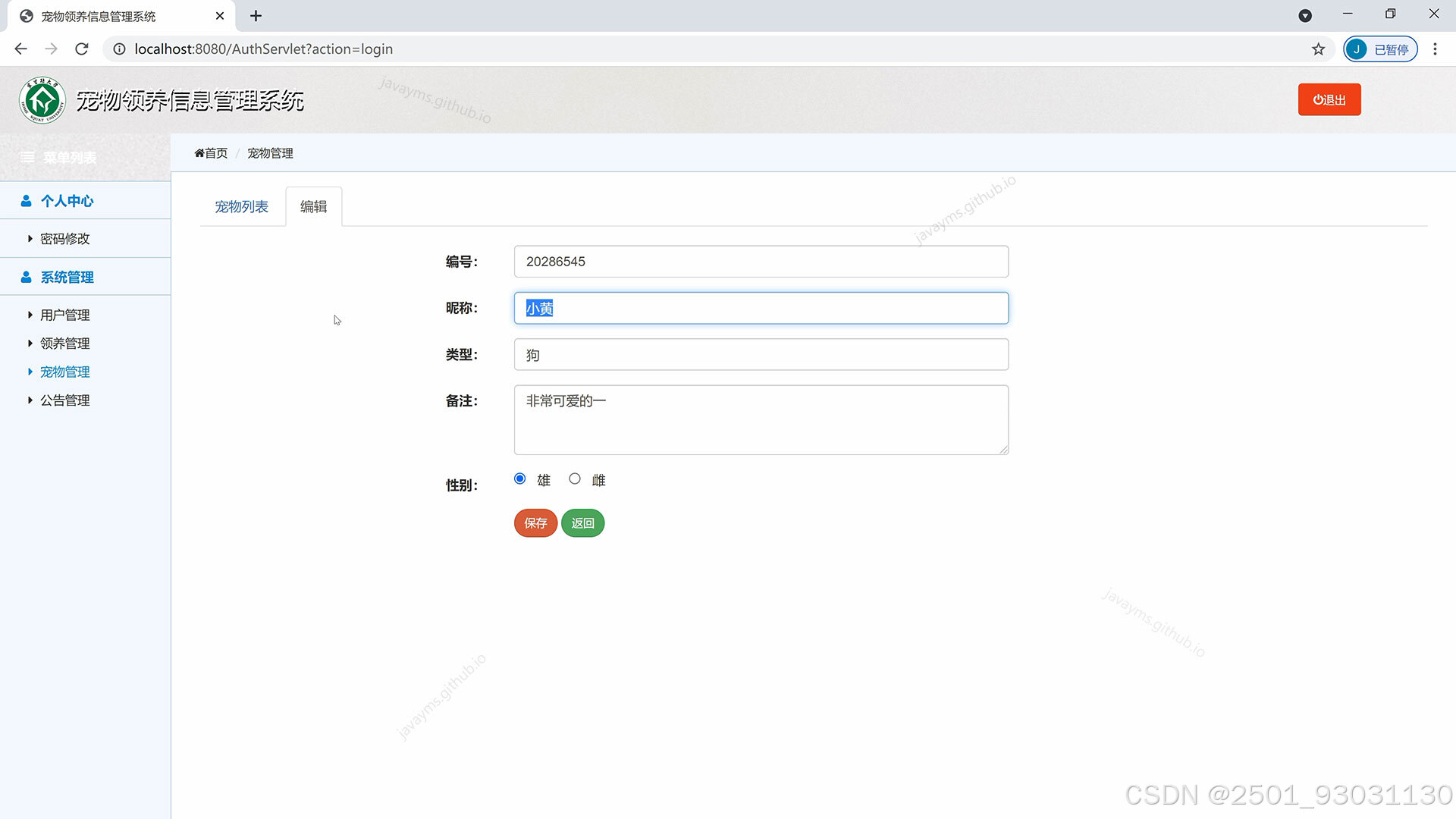Click the university logo in the header
This screenshot has width=1456, height=819.
42,100
